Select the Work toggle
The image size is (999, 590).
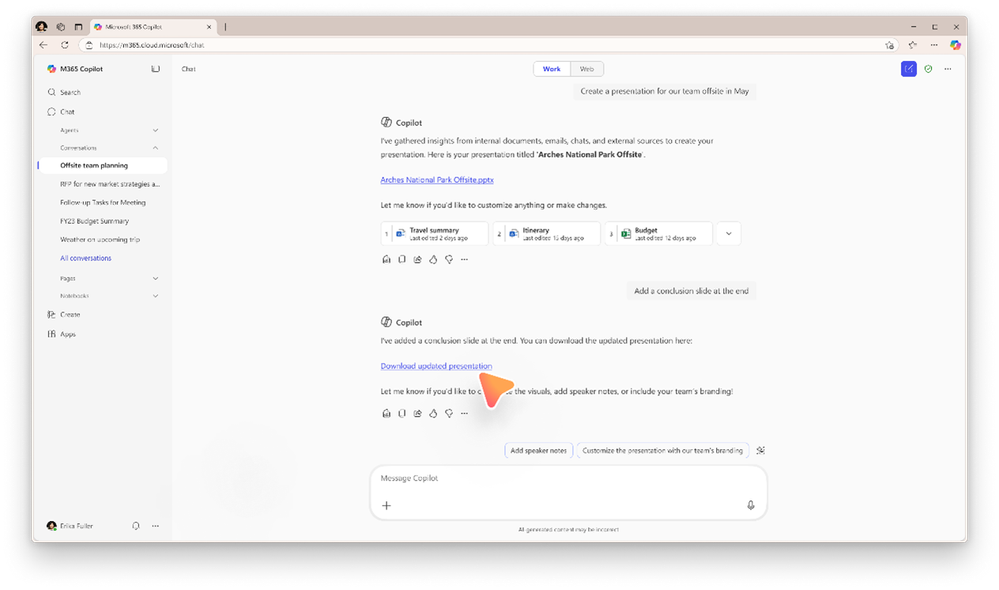pyautogui.click(x=552, y=69)
